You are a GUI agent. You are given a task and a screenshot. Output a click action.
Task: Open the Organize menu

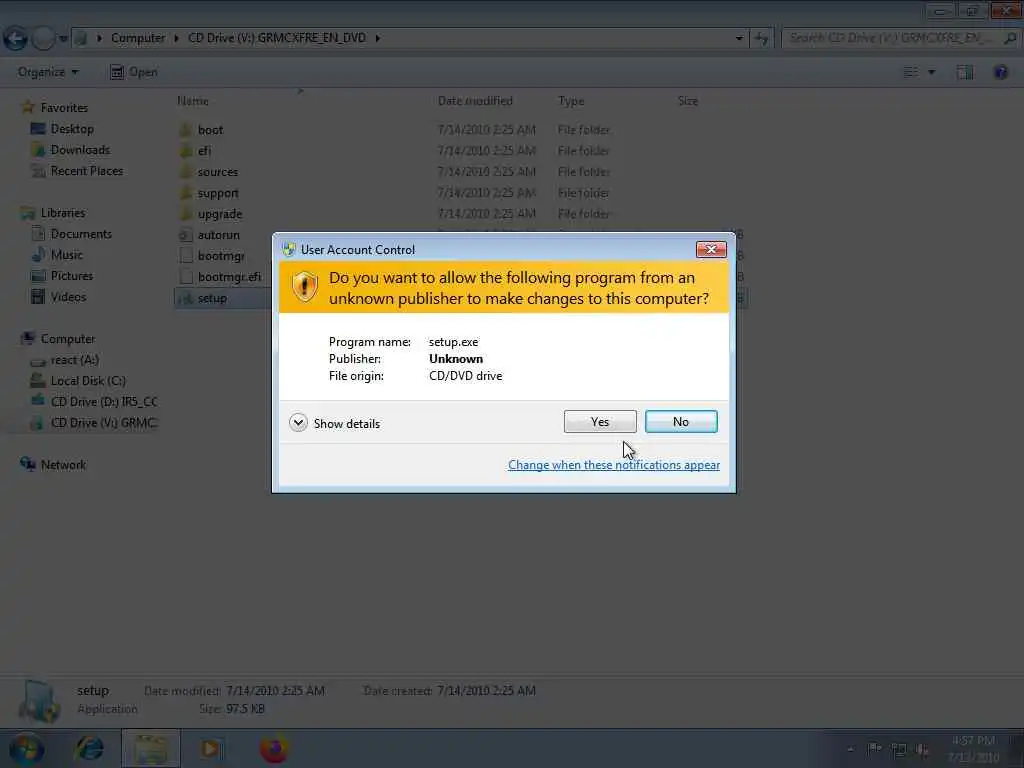pyautogui.click(x=48, y=72)
